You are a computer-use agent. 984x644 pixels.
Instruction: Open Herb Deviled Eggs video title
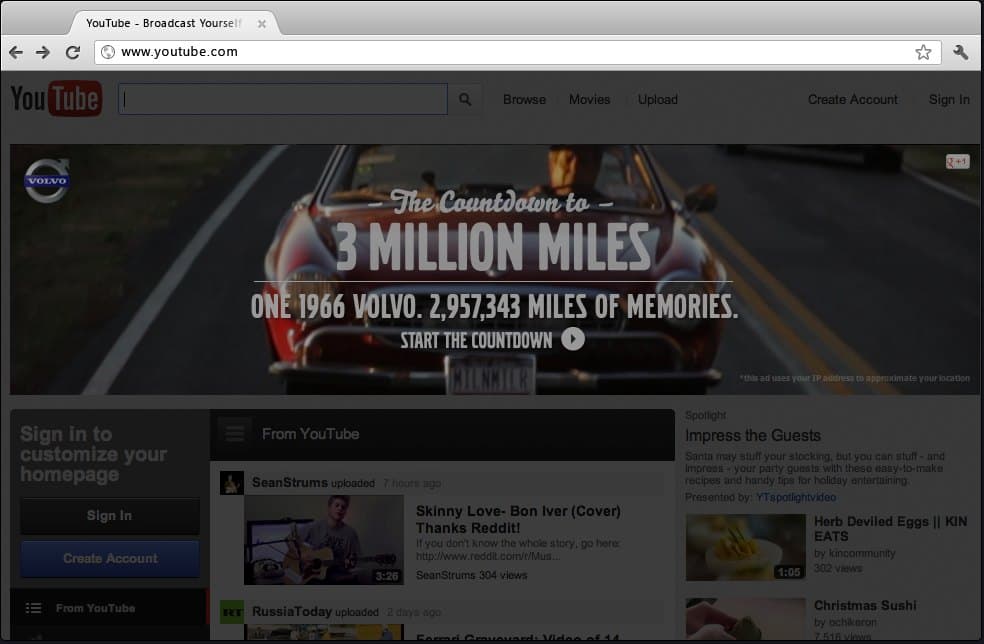(x=890, y=529)
